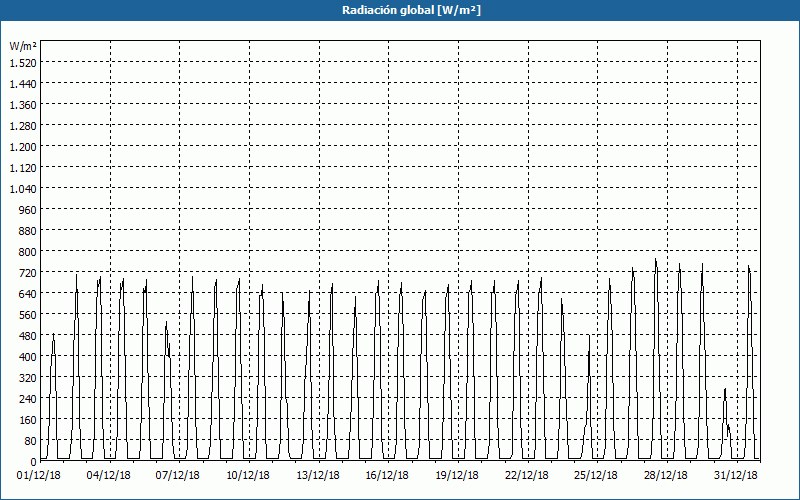Click the 1.200 y-axis value
Image resolution: width=800 pixels, height=500 pixels.
[x=23, y=146]
